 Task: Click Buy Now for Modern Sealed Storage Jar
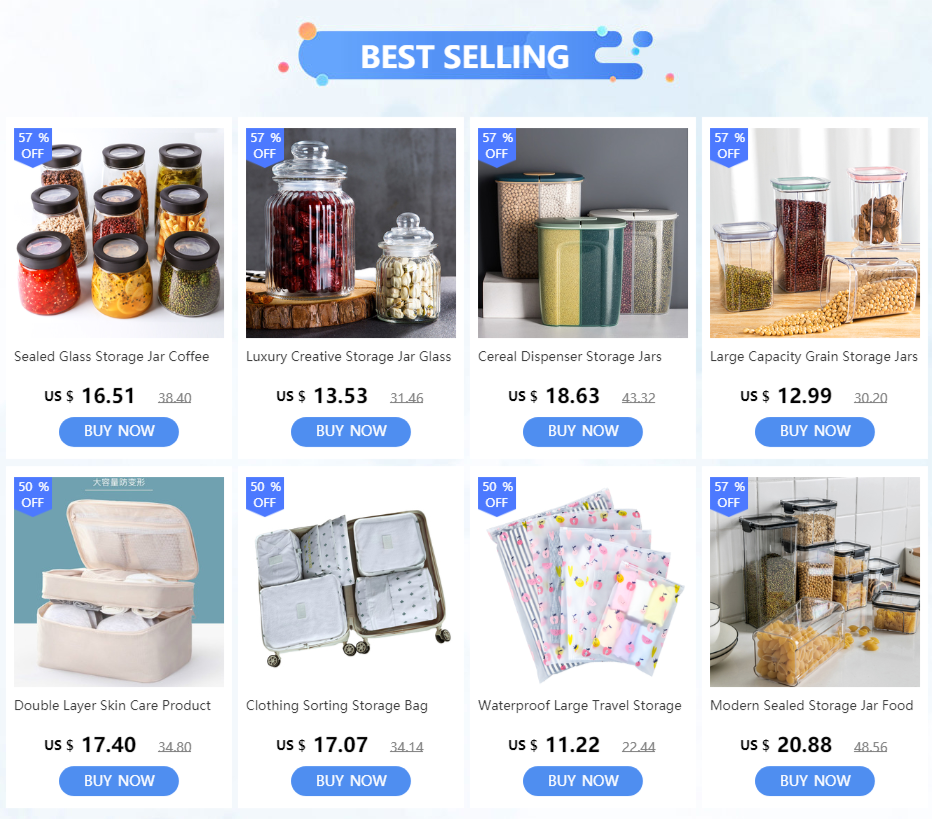tap(815, 780)
